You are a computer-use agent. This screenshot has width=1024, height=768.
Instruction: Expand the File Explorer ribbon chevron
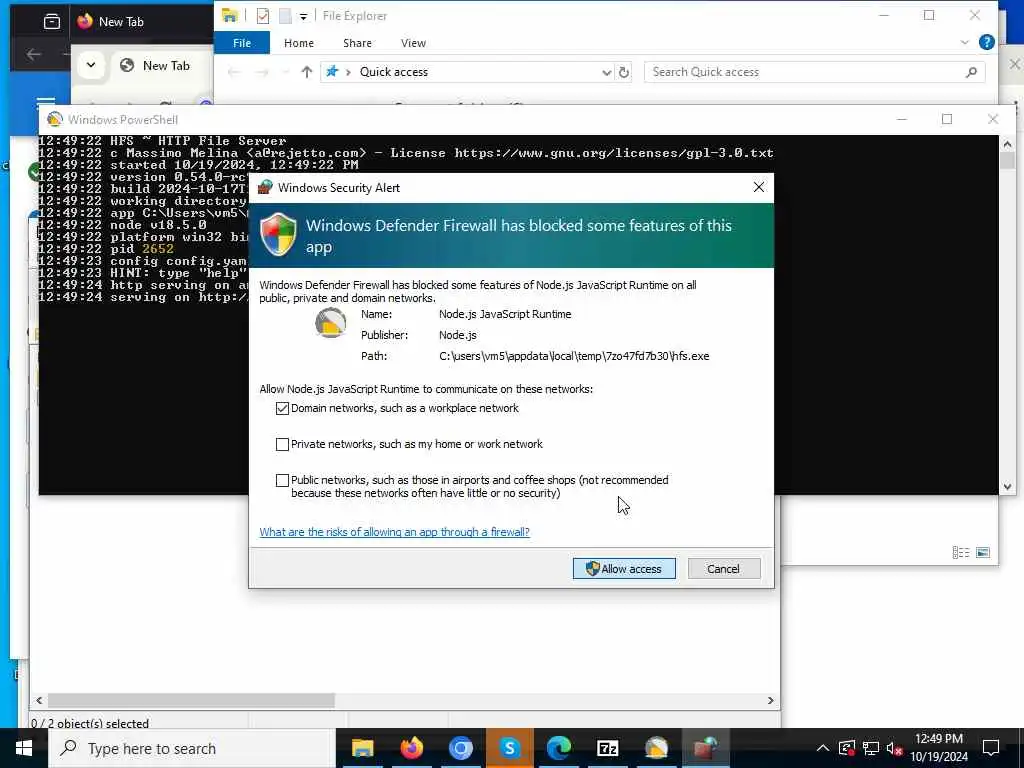965,42
